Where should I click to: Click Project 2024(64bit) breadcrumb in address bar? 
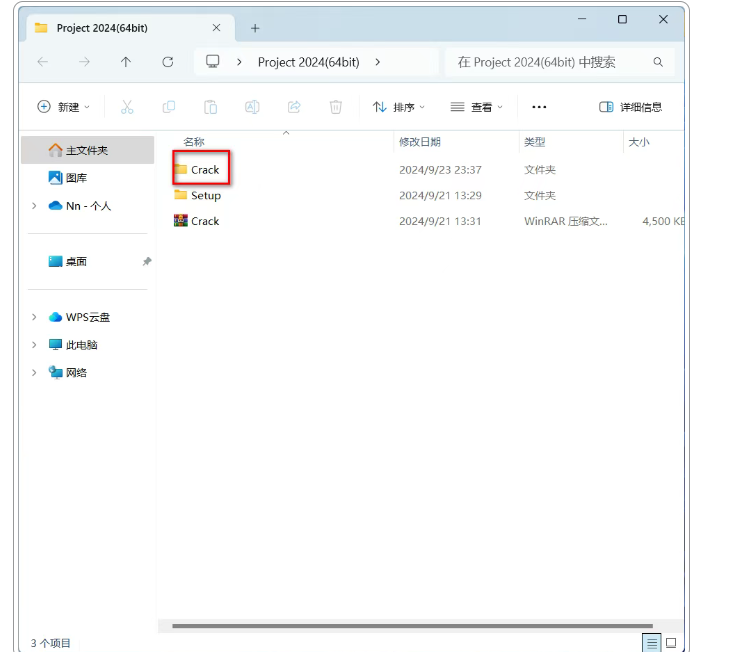point(309,62)
